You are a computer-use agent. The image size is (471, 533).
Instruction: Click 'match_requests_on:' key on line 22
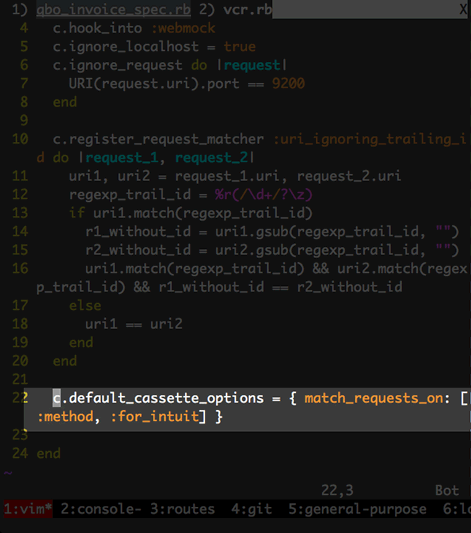click(x=378, y=398)
